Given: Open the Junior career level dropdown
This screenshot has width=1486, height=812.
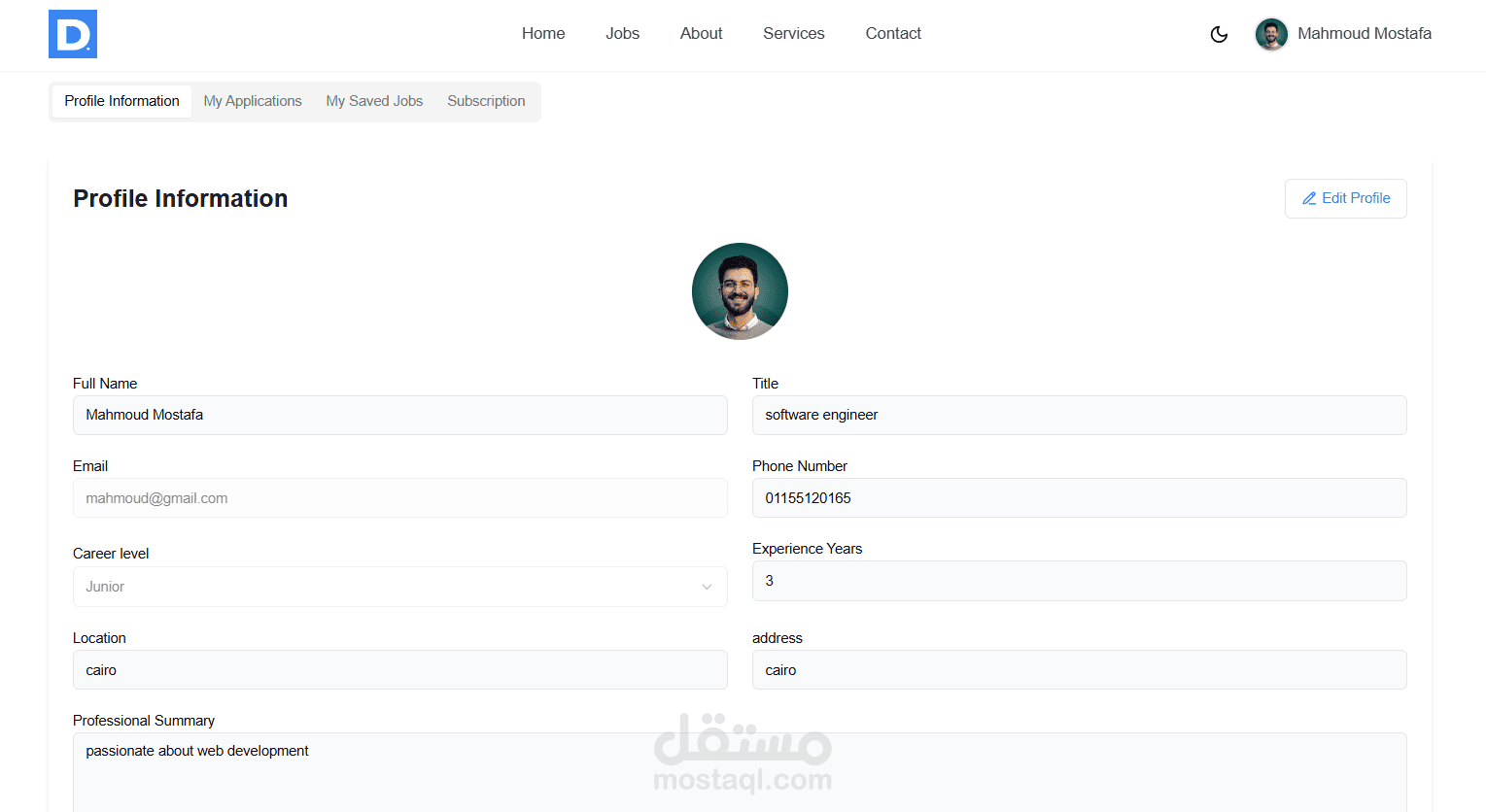Looking at the screenshot, I should 400,587.
